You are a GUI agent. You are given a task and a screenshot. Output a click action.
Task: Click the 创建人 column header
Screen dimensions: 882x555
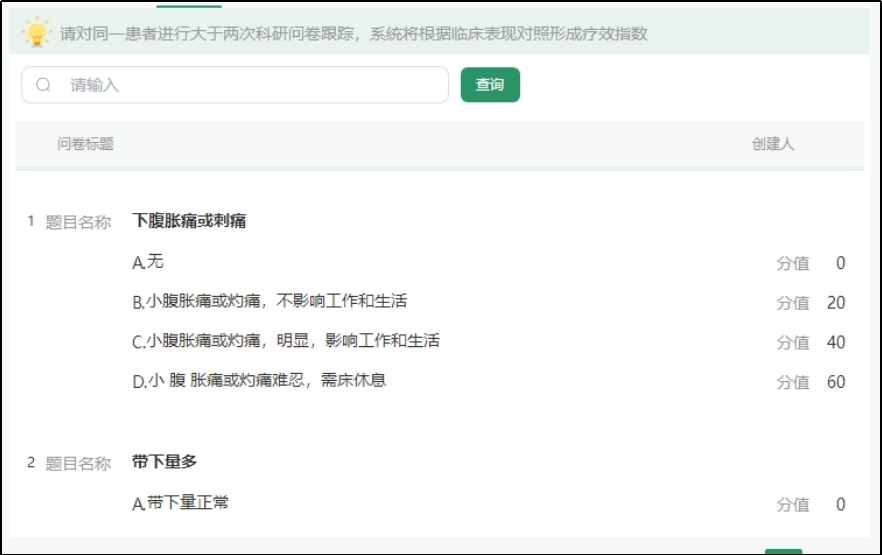(x=772, y=144)
